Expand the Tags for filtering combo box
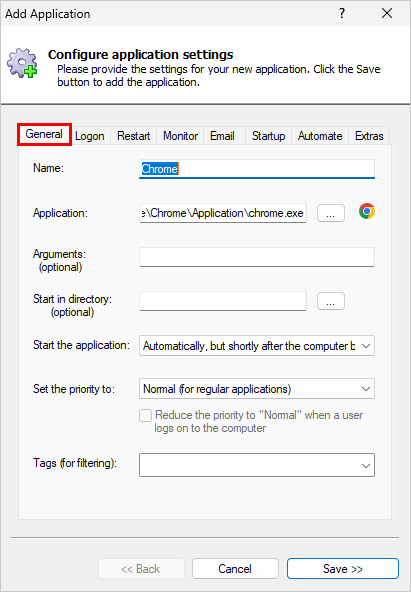Image resolution: width=411 pixels, height=592 pixels. [257, 465]
